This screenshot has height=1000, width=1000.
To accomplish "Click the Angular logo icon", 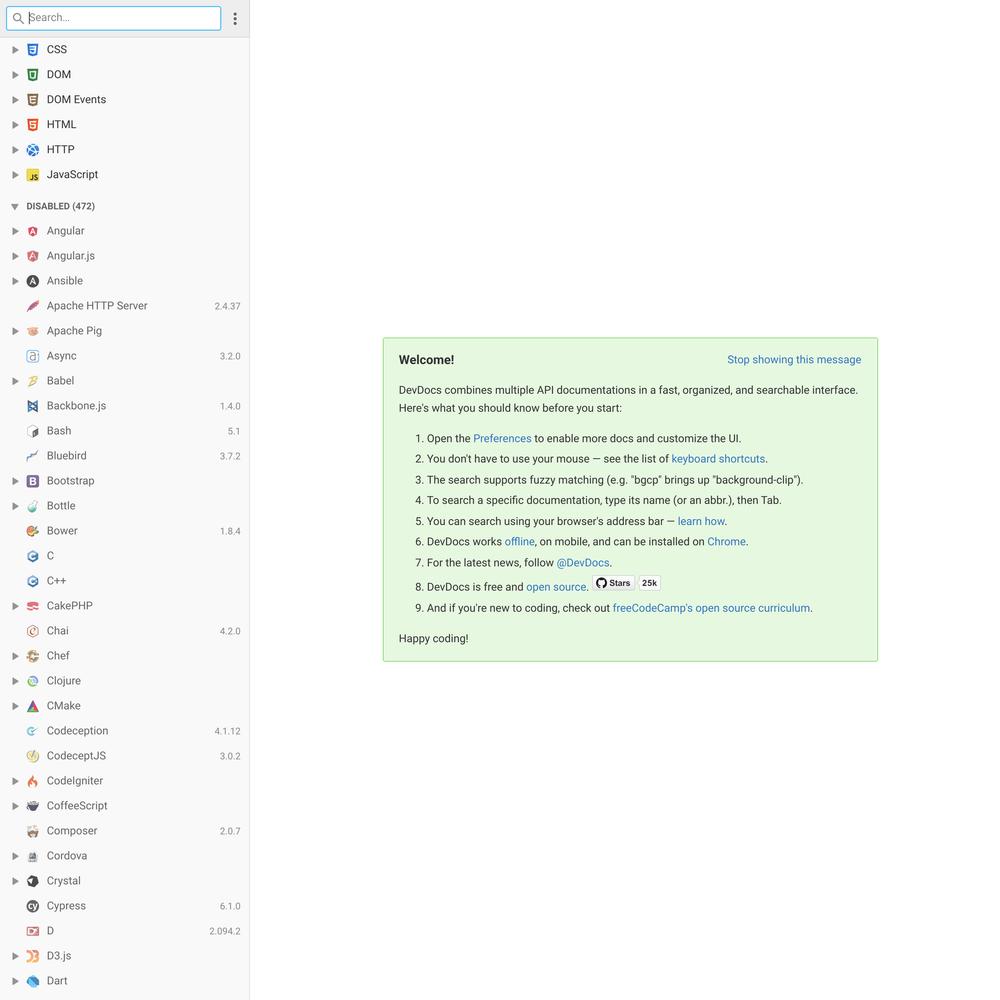I will click(x=33, y=231).
